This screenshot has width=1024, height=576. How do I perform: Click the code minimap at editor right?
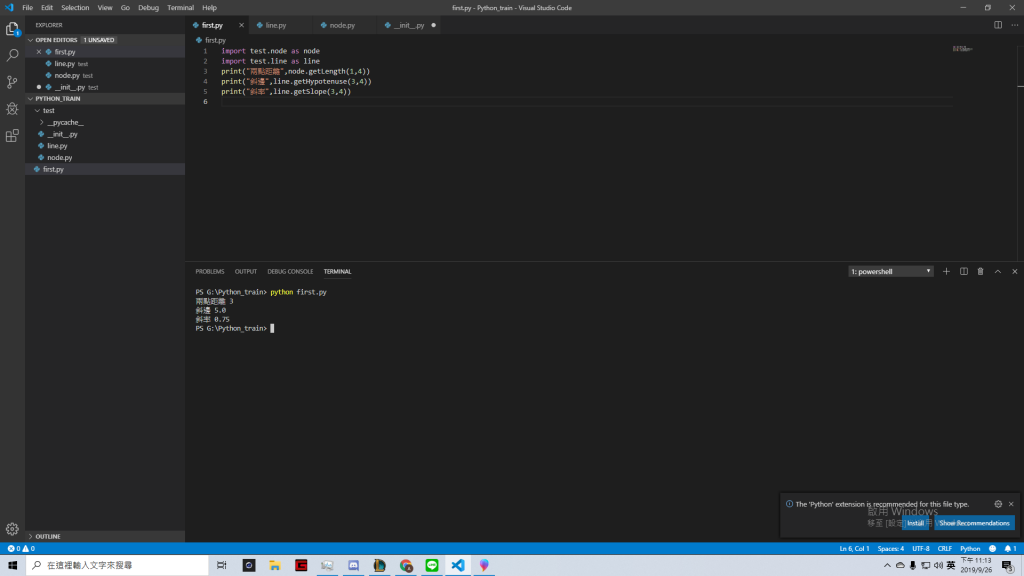tap(962, 49)
